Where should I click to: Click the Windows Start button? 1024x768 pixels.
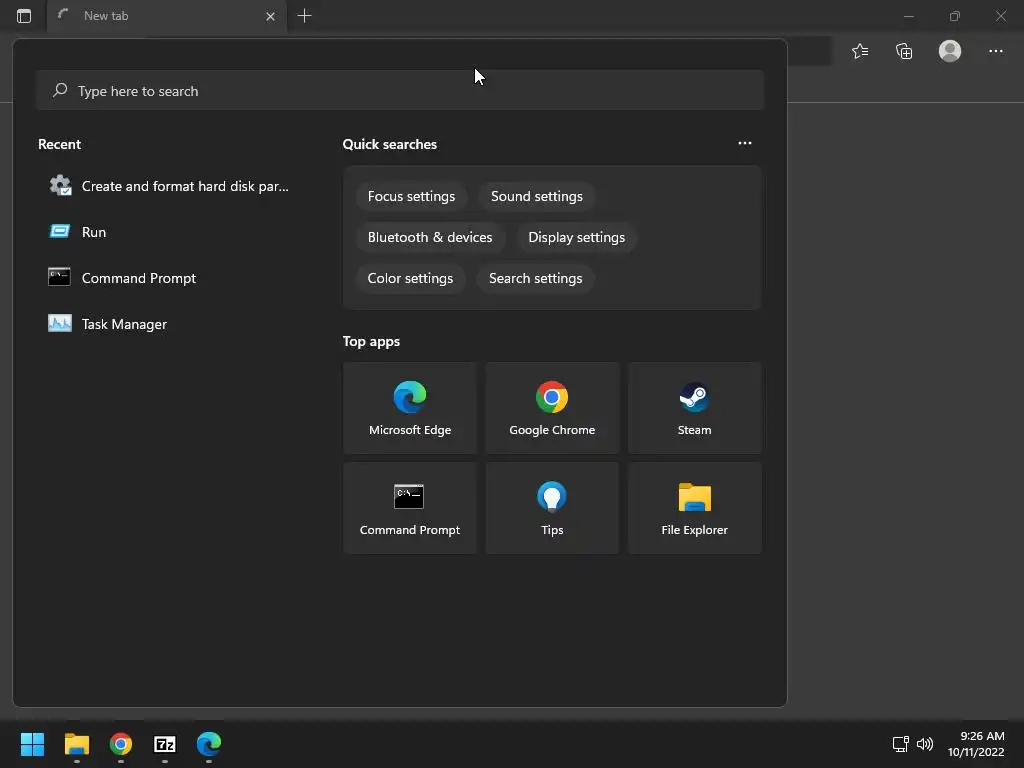point(32,744)
